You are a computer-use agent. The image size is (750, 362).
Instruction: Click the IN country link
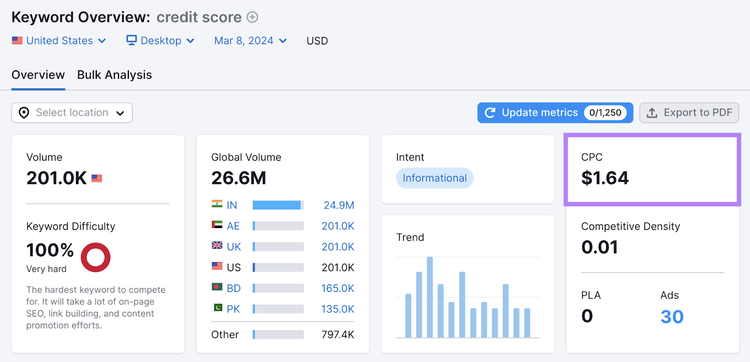point(232,206)
